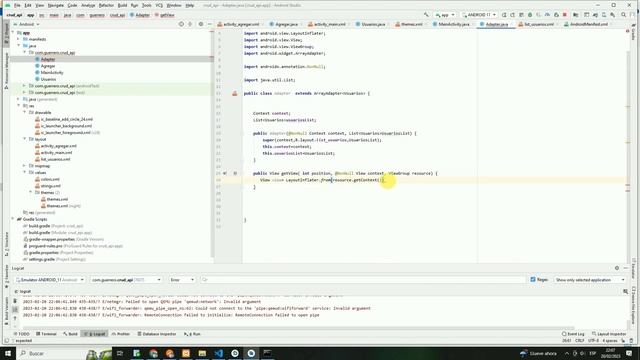Click the gutter override marker on getView line
640x360 pixels.
[225, 173]
